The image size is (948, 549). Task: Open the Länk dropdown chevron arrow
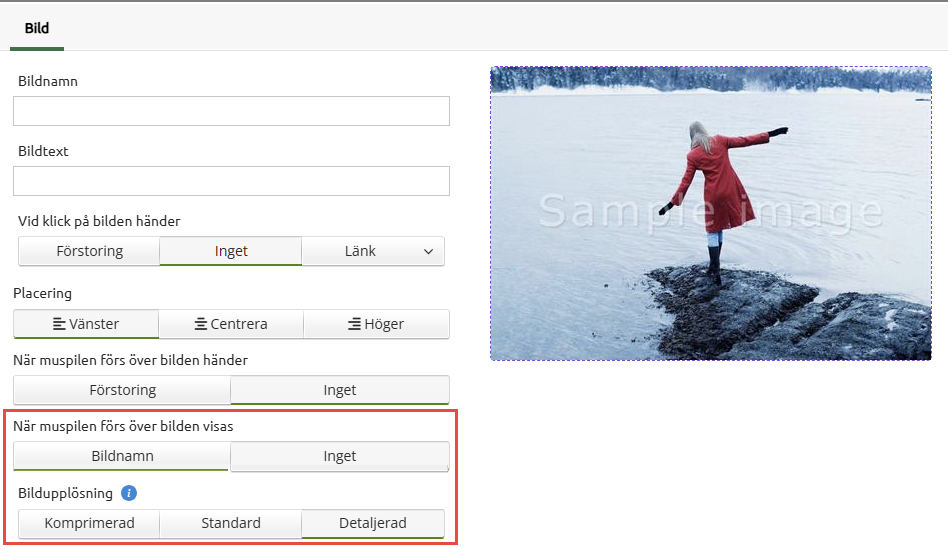click(x=429, y=252)
